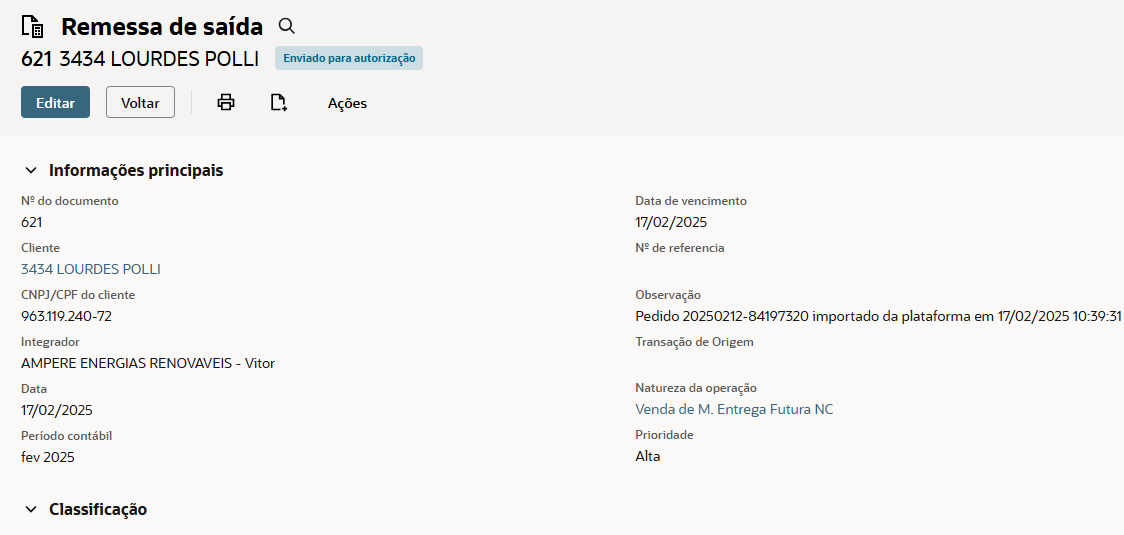Follow the Venda de M. Entrega Futura NC link
This screenshot has height=535, width=1124.
[734, 409]
